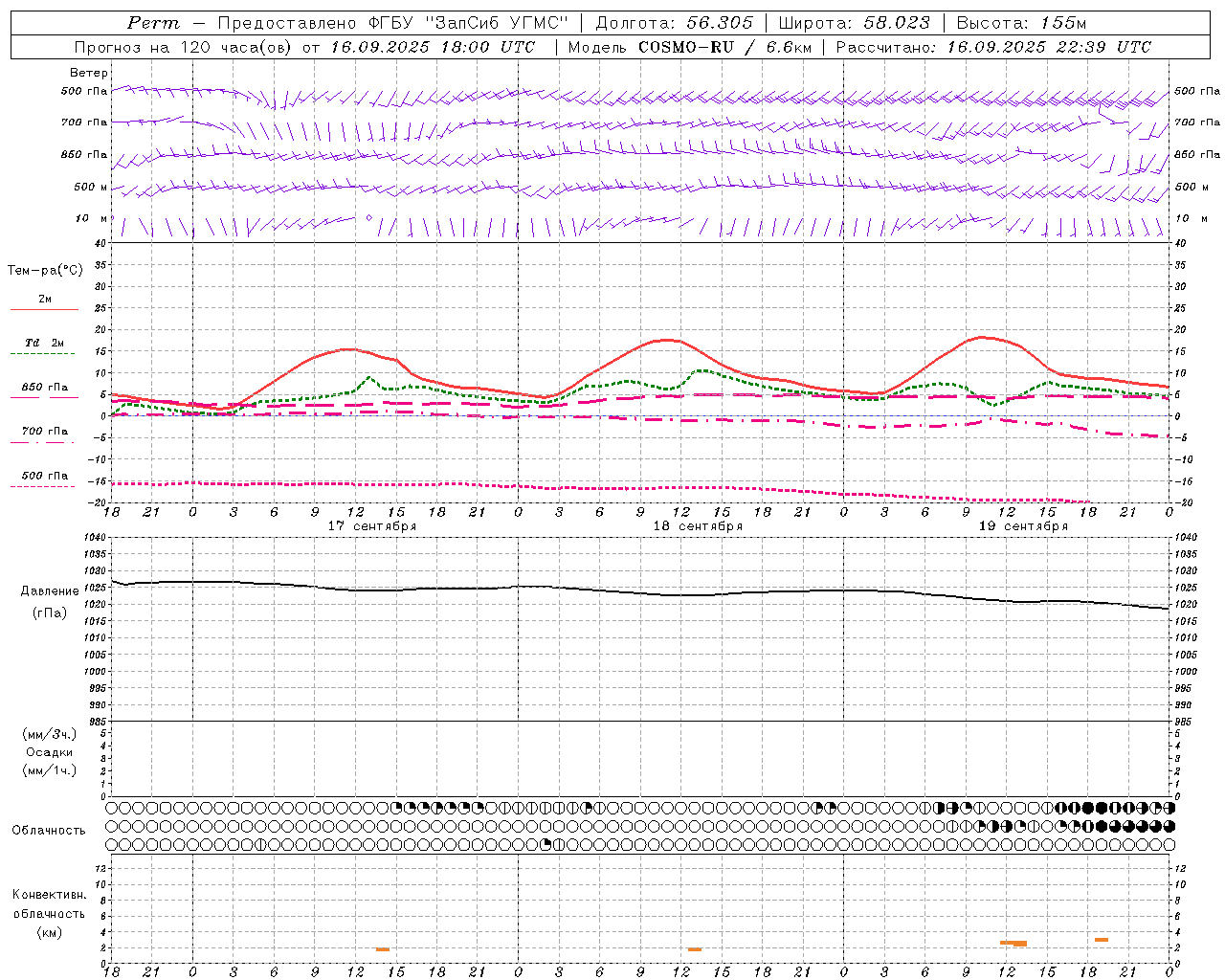
Task: Click the orange convective bar on 17 сентября
Action: (x=383, y=949)
